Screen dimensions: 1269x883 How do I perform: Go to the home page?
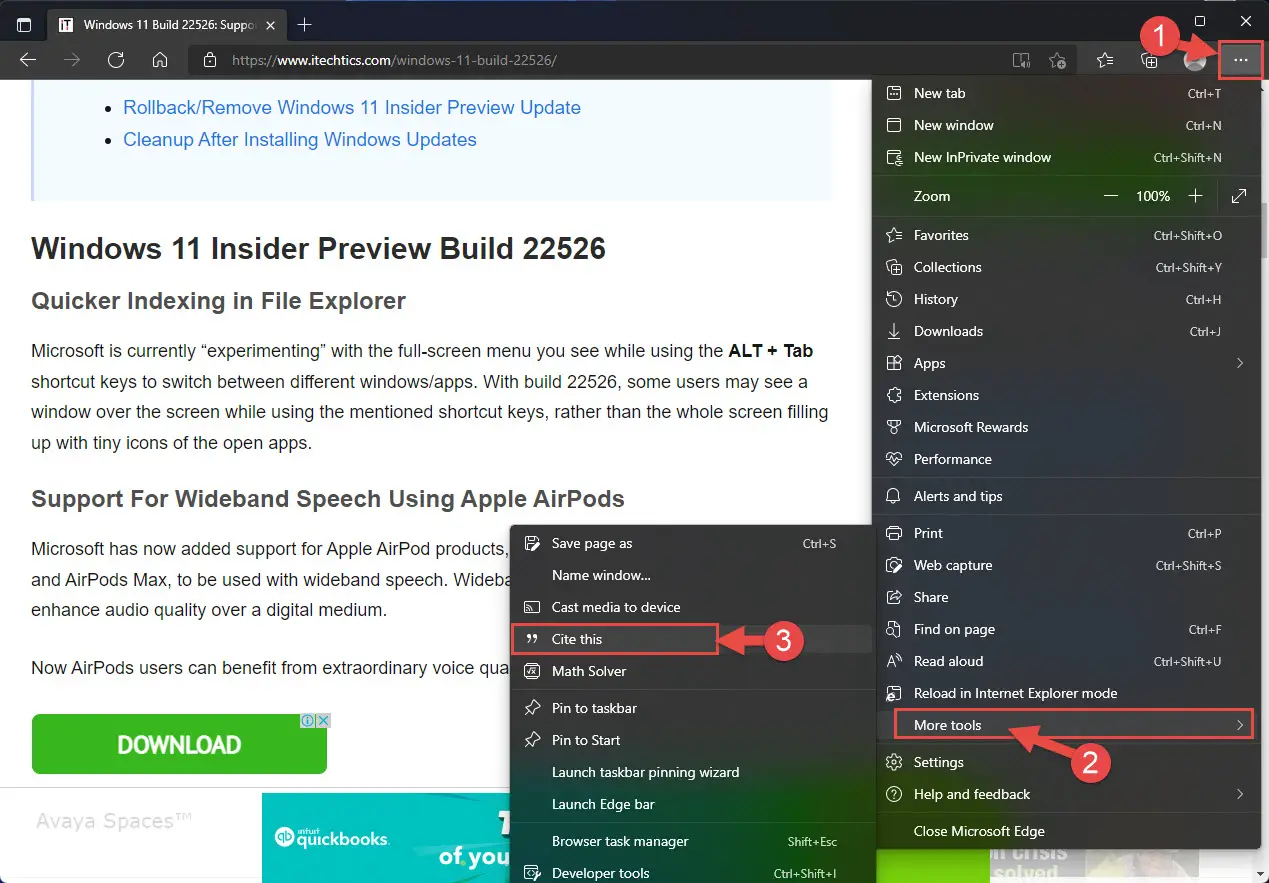point(160,60)
